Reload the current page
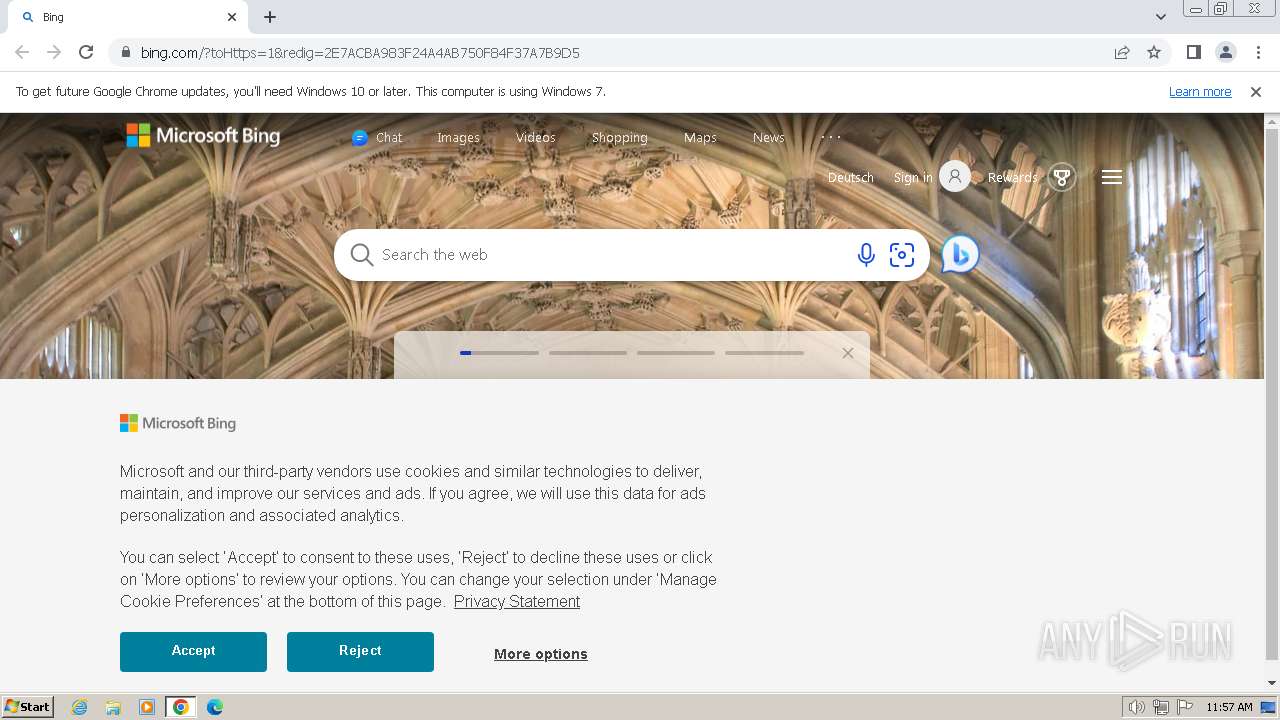Image resolution: width=1280 pixels, height=720 pixels. click(86, 52)
